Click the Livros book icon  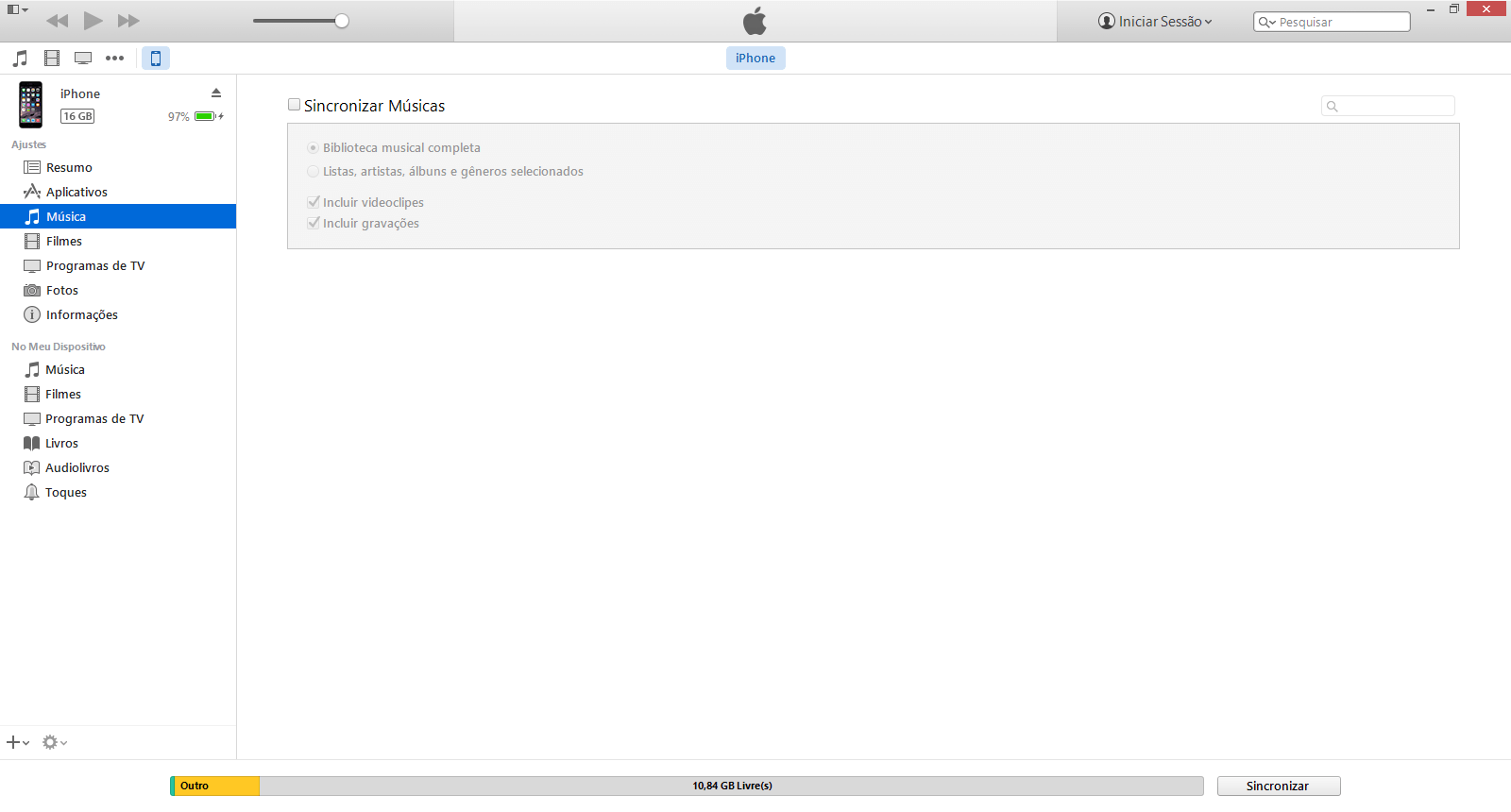coord(31,443)
